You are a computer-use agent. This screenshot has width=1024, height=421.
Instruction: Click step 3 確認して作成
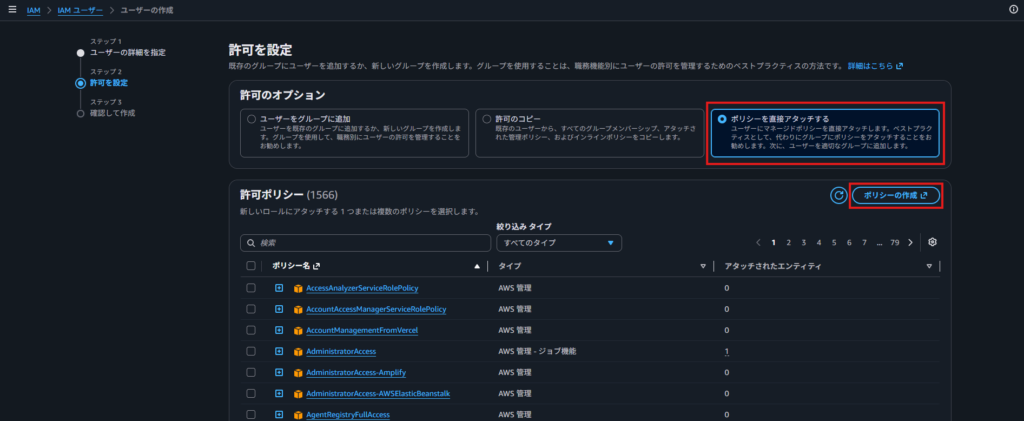(x=112, y=113)
